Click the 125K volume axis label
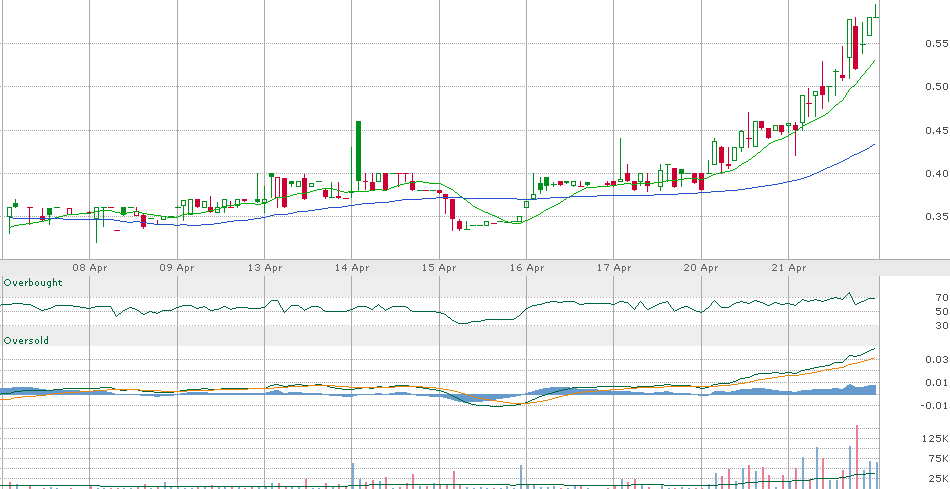 [937, 439]
